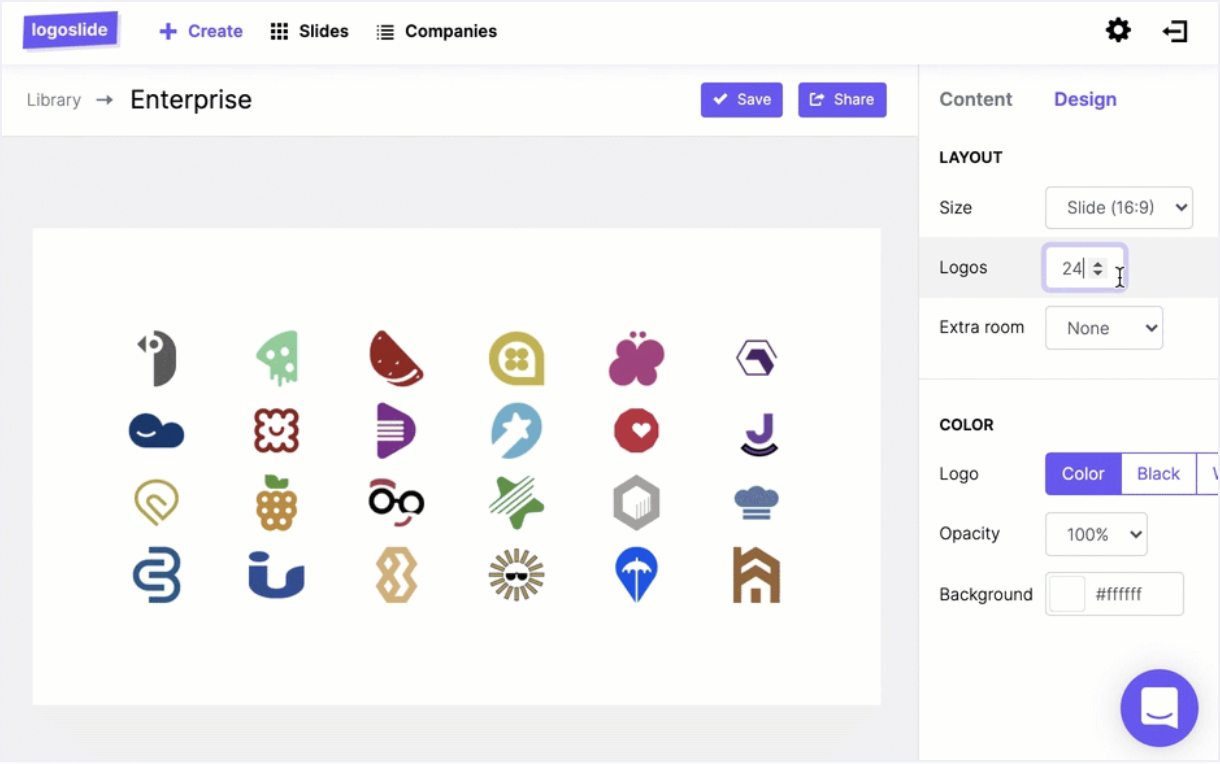The height and width of the screenshot is (764, 1220).
Task: Set logo style to Black
Action: tap(1158, 474)
